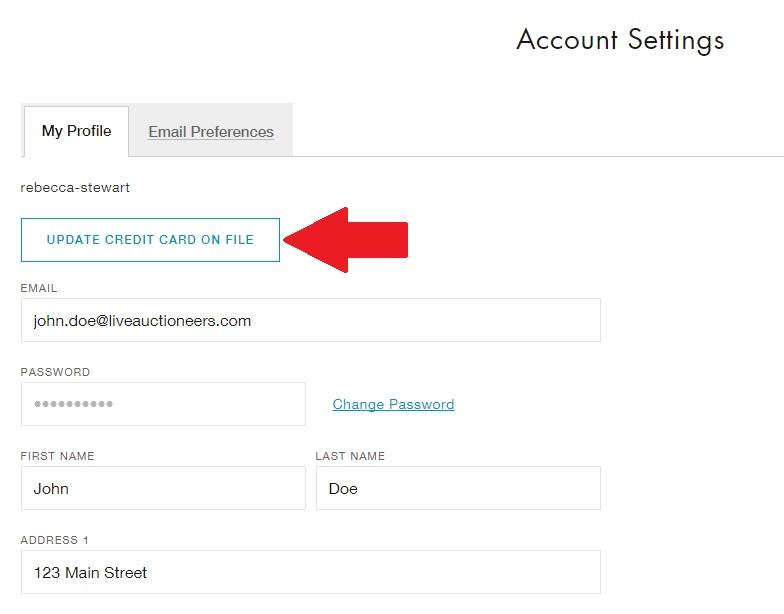Switch to the Email Preferences tab
This screenshot has height=614, width=784.
pos(211,132)
